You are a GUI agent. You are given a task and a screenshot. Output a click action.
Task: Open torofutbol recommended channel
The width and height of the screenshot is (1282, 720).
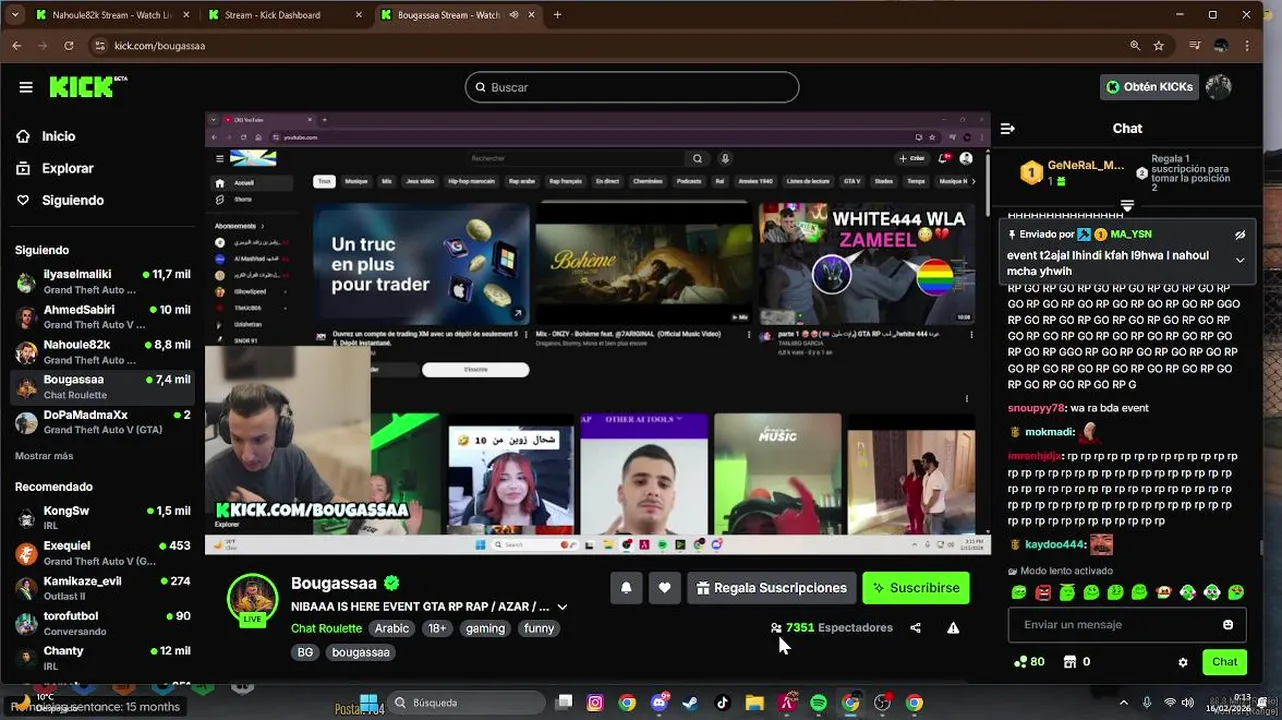point(102,623)
